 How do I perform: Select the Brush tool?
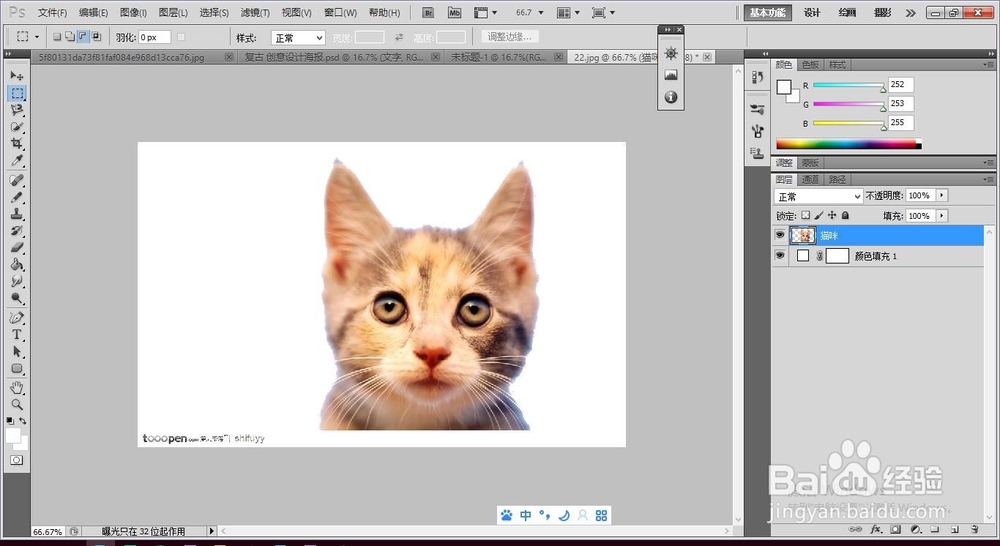(17, 197)
